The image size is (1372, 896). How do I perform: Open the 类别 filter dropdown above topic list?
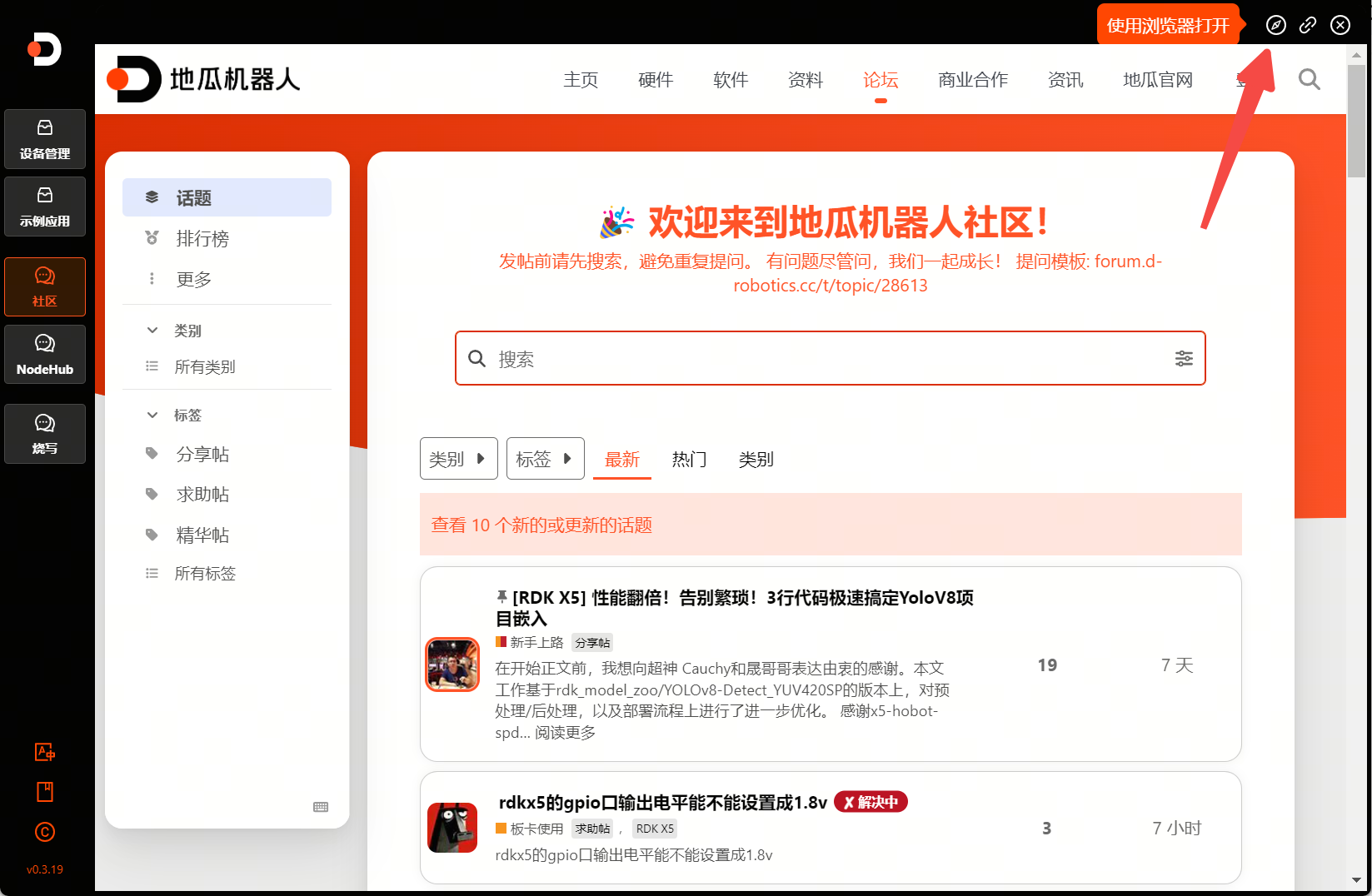point(458,458)
